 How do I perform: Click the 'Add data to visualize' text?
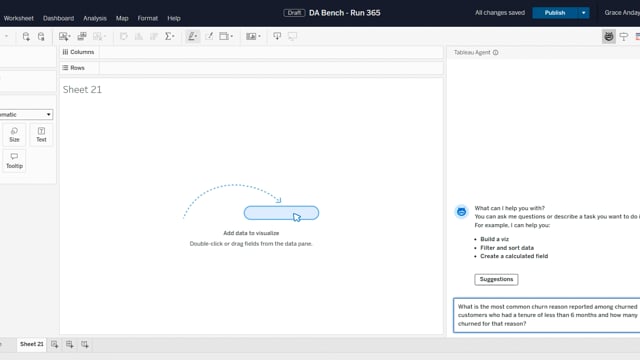(x=251, y=233)
